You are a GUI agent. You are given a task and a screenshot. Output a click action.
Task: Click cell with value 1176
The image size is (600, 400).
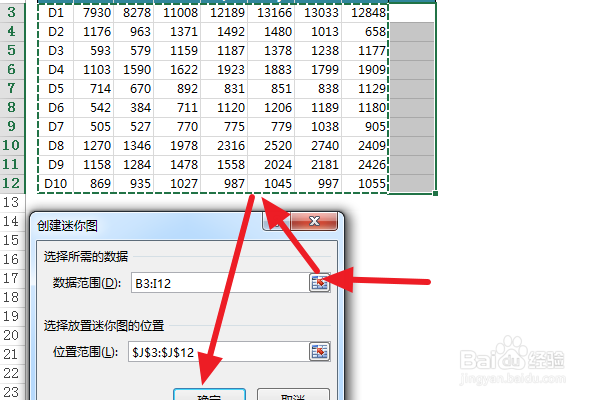coord(94,31)
